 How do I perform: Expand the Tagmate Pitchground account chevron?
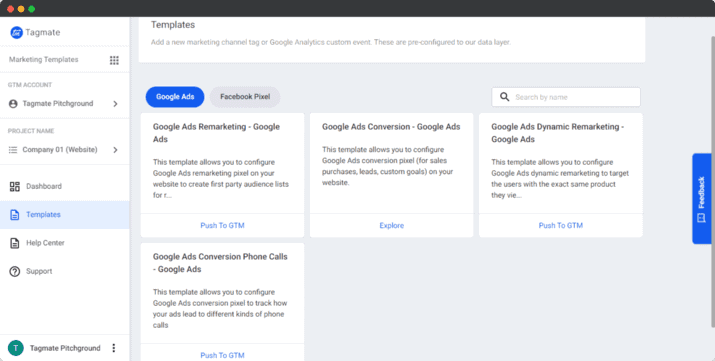point(115,104)
